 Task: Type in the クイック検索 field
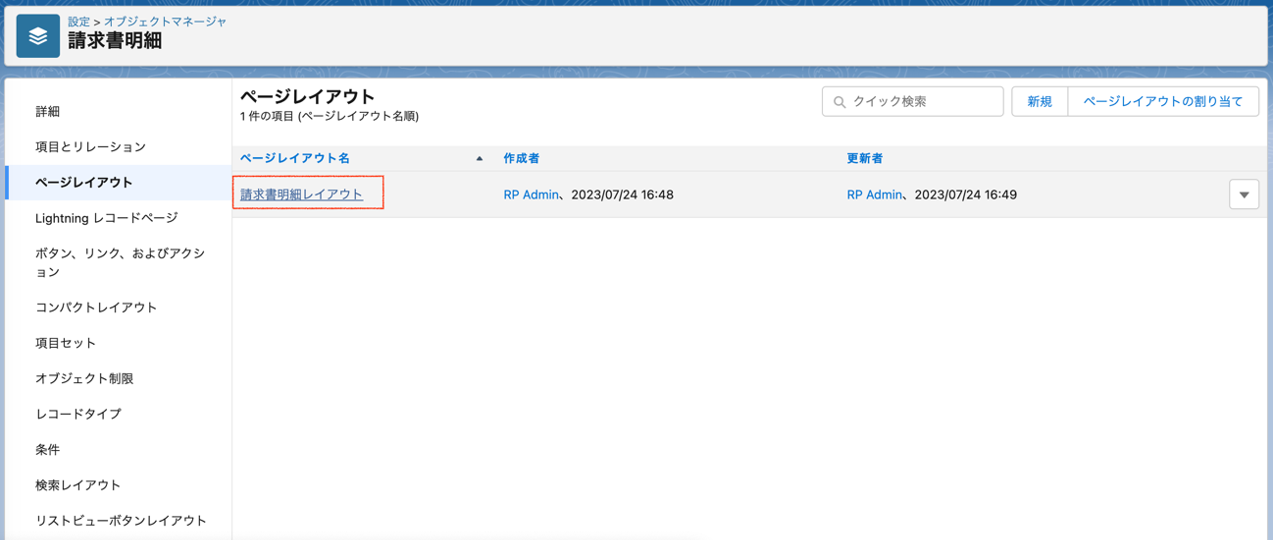(922, 102)
